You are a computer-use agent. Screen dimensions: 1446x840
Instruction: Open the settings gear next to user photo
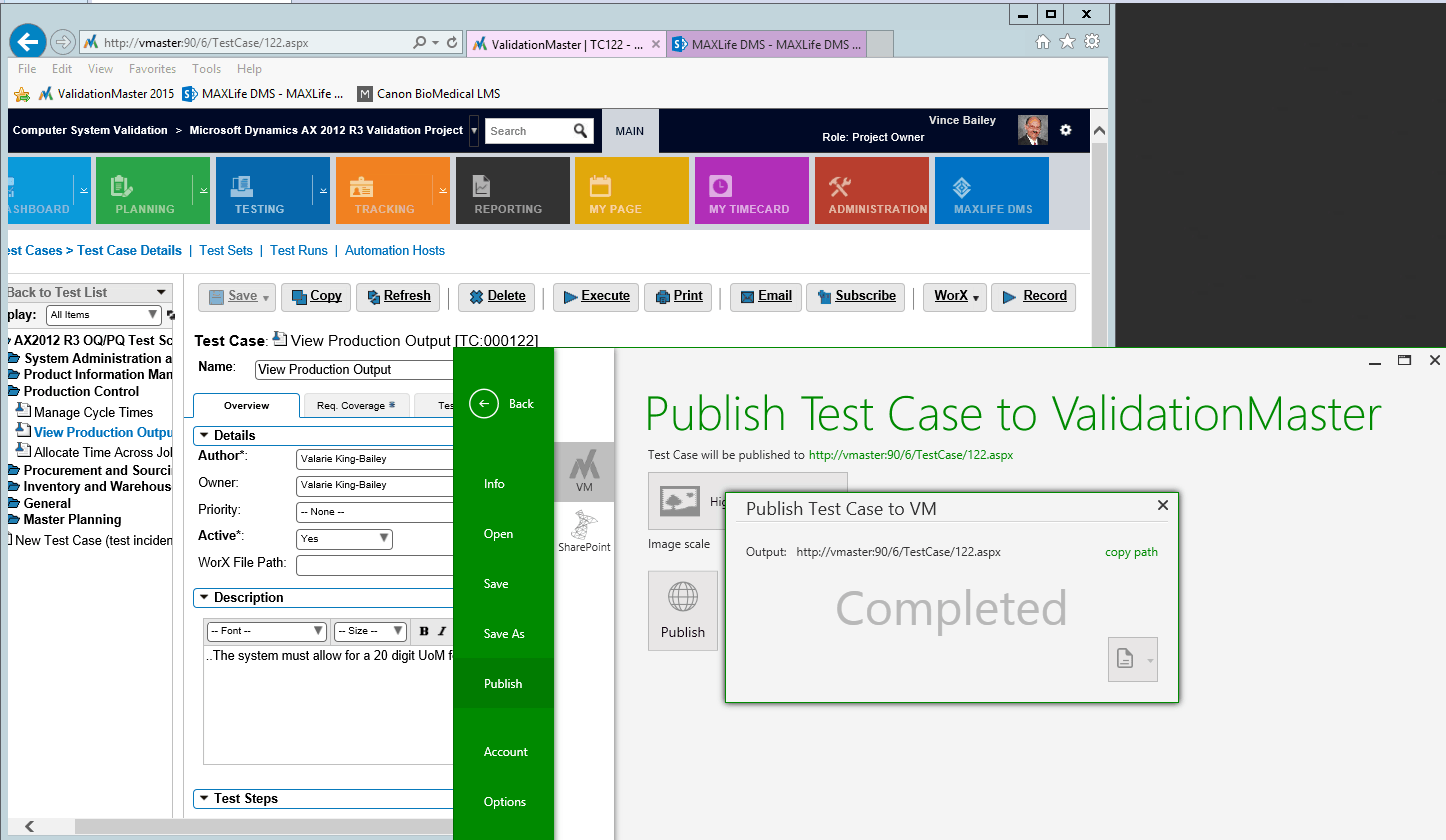coord(1066,130)
